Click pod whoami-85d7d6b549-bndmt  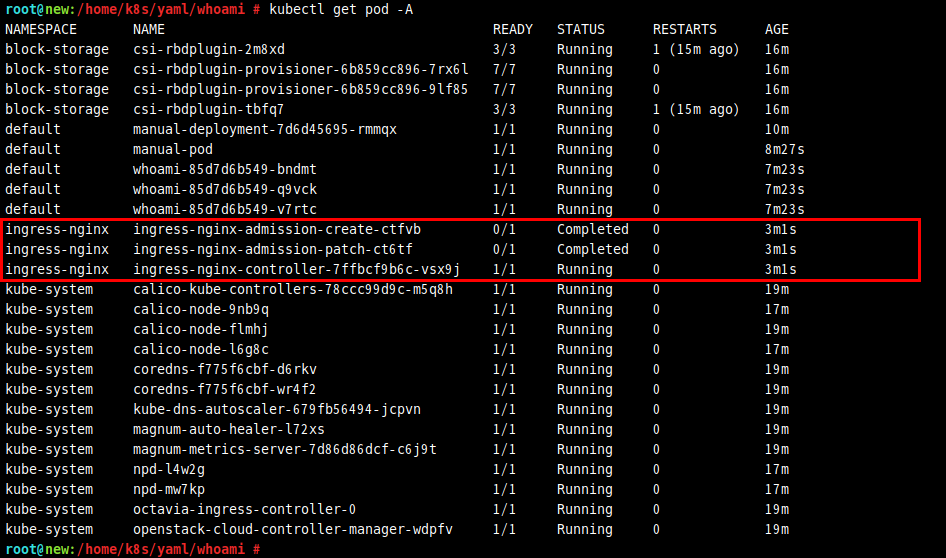coord(224,169)
